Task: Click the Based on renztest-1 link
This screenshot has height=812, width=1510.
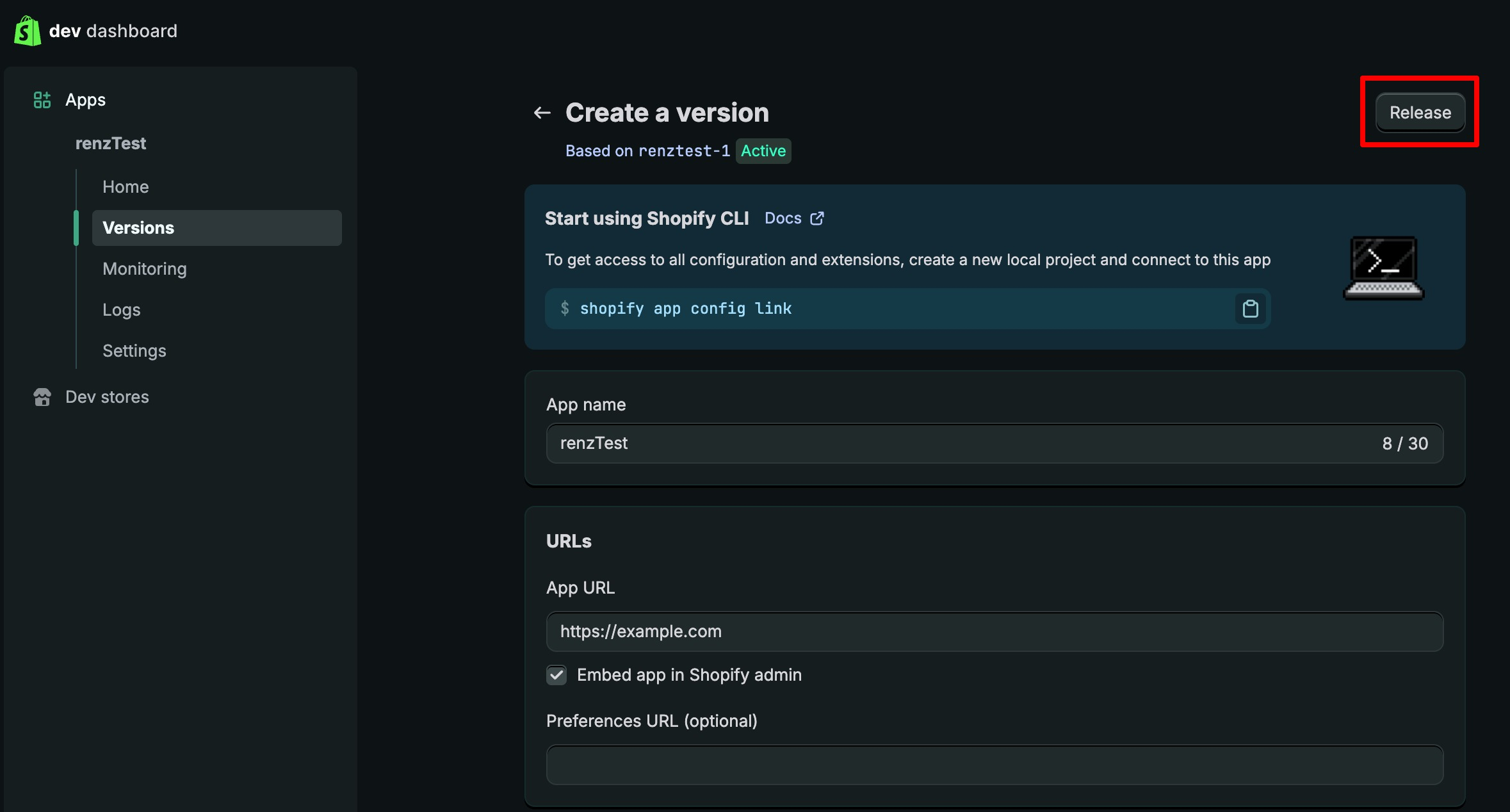Action: click(647, 151)
